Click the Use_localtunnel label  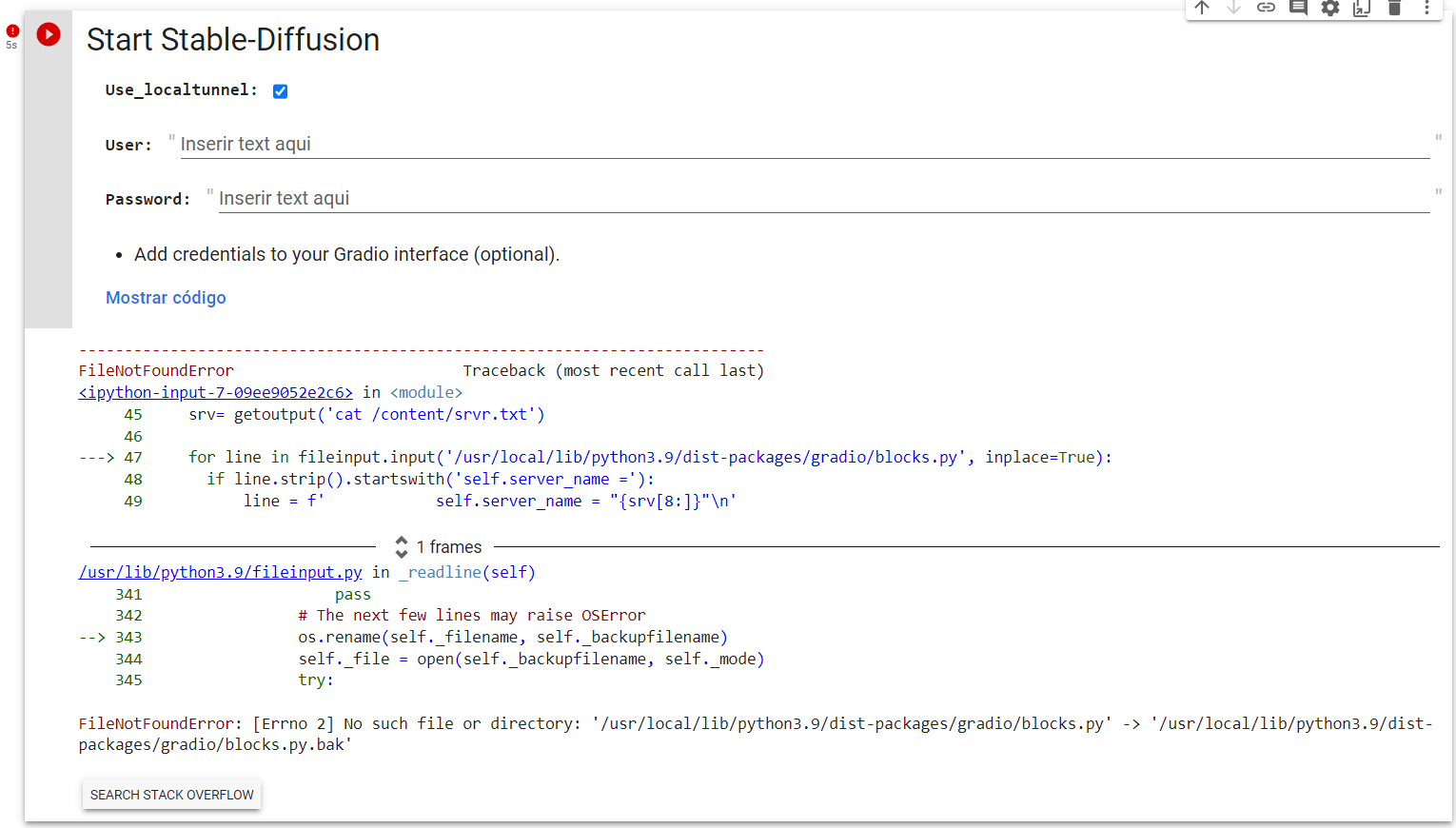[182, 89]
